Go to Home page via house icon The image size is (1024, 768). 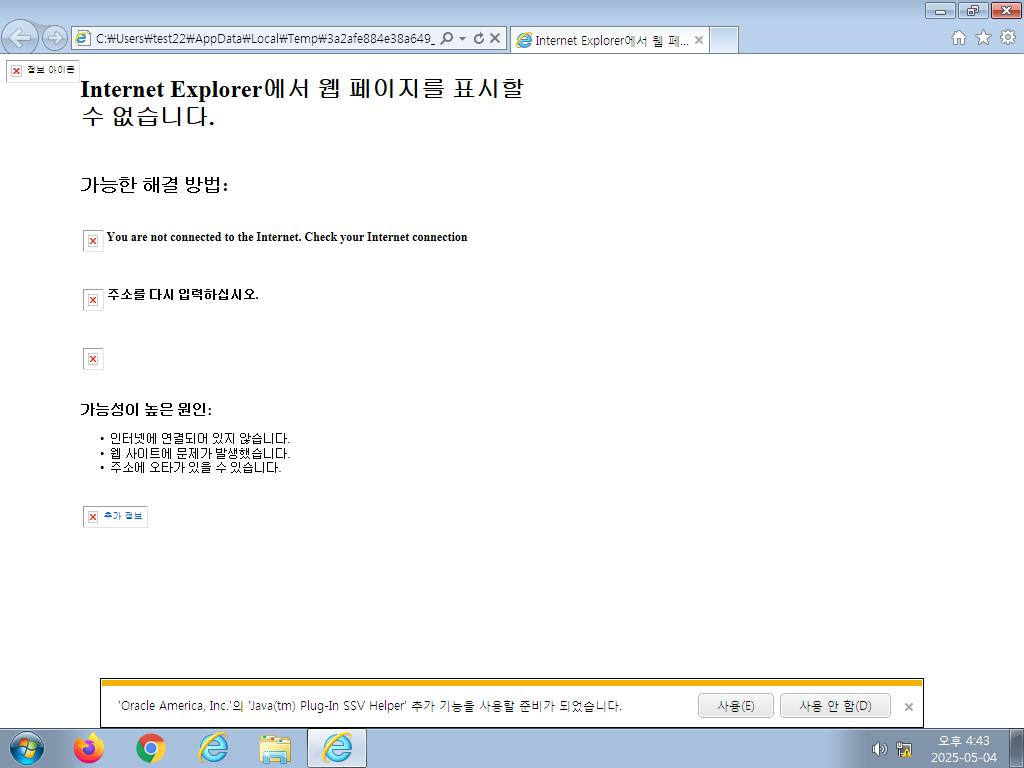(x=959, y=38)
